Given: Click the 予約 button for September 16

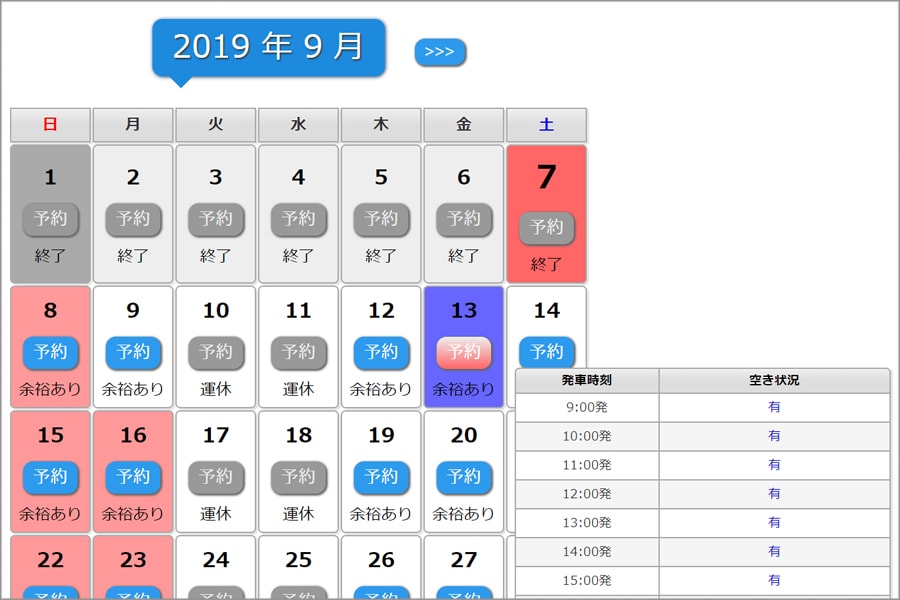Looking at the screenshot, I should (x=133, y=477).
